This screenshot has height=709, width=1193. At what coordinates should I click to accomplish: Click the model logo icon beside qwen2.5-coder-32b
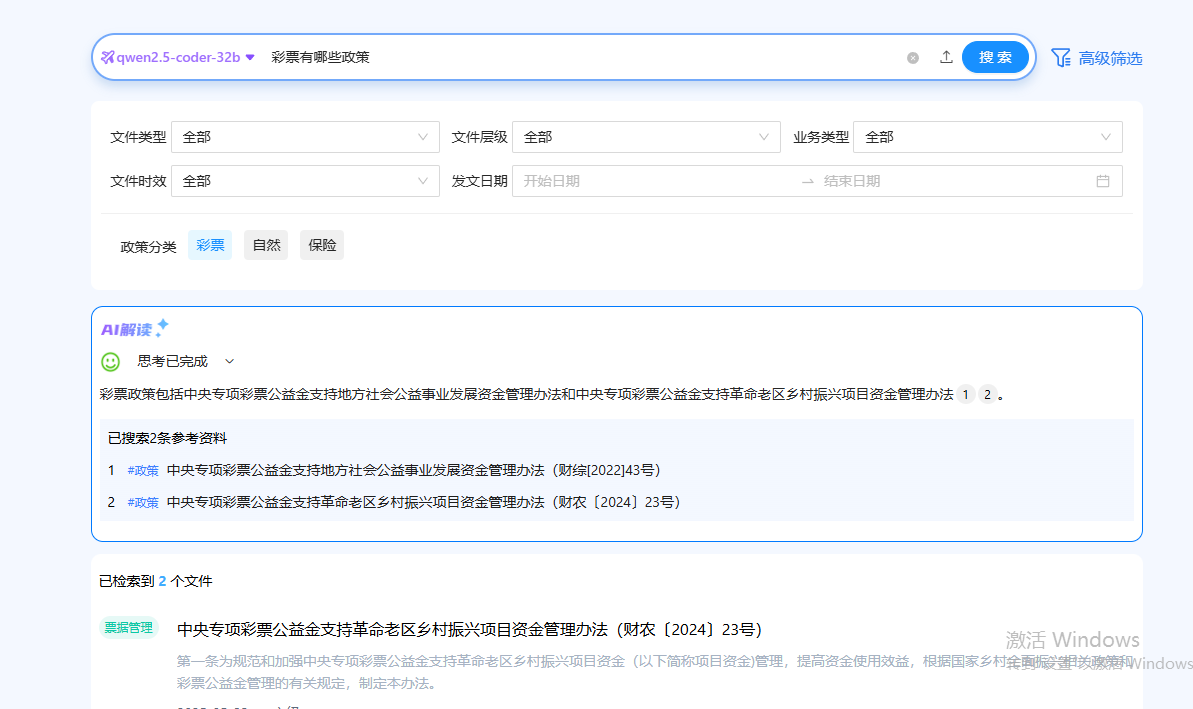pyautogui.click(x=107, y=57)
